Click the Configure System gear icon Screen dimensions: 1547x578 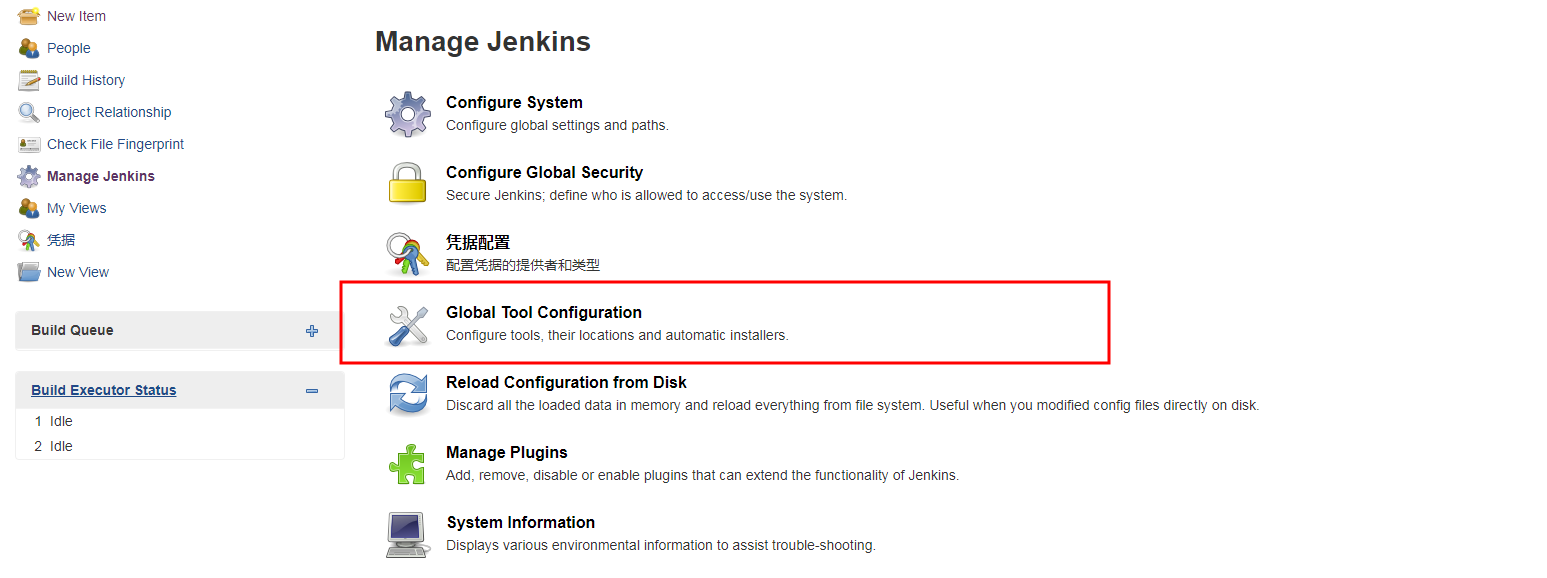tap(408, 114)
